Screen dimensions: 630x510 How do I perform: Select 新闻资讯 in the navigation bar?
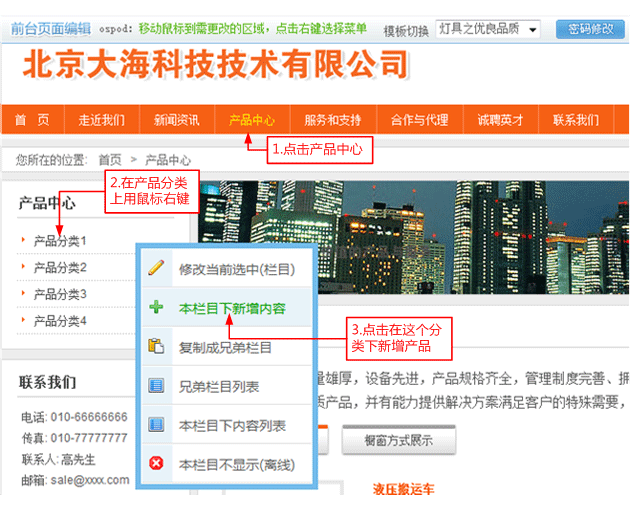click(x=176, y=120)
